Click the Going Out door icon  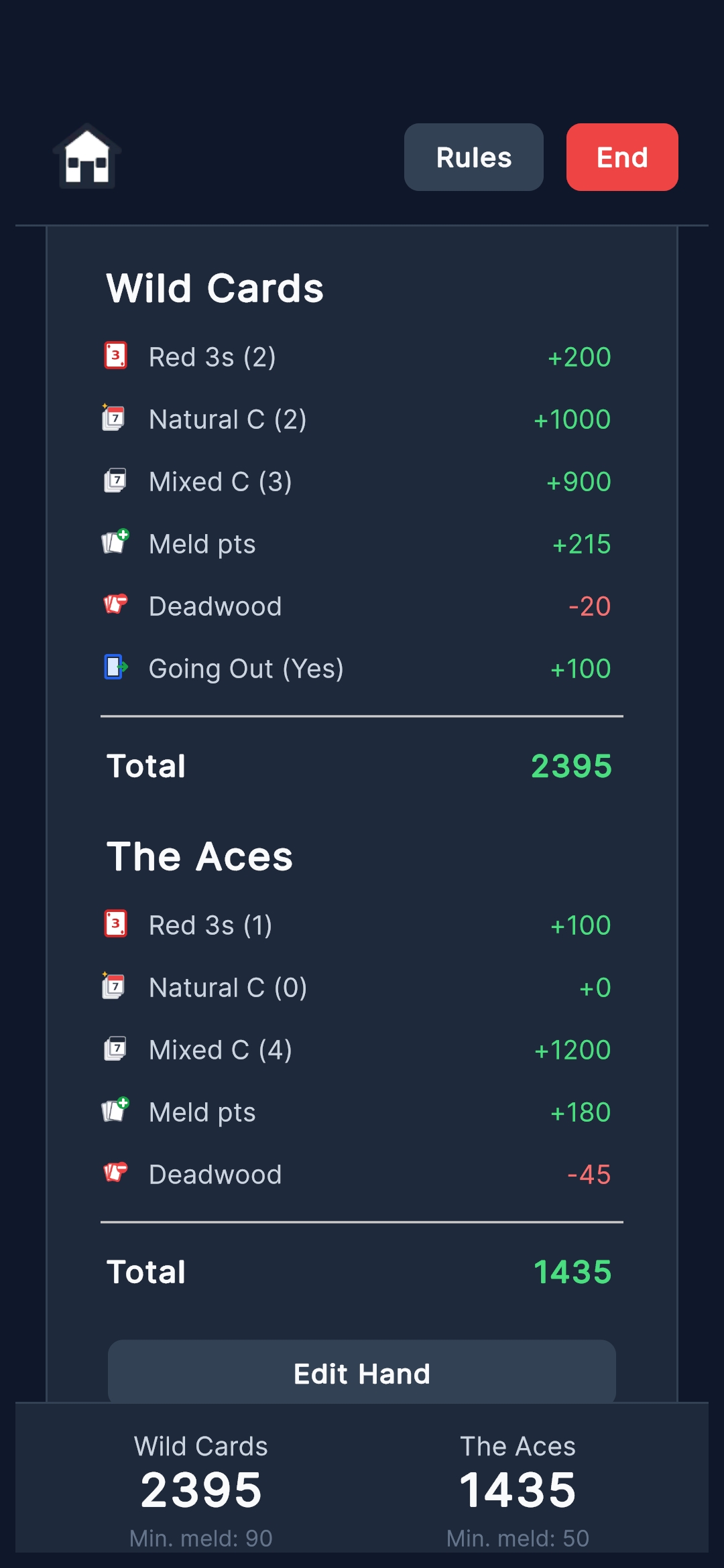click(115, 667)
